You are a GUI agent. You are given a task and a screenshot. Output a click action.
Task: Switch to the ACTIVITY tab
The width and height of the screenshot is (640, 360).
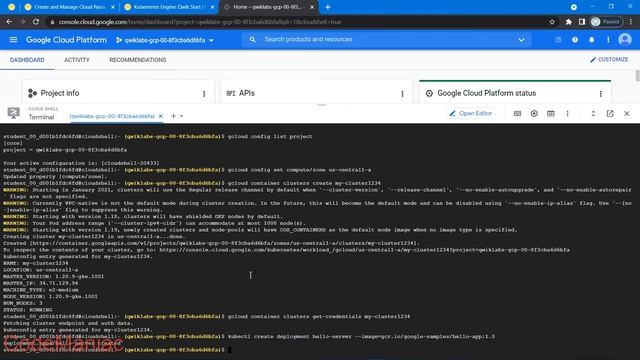(x=77, y=60)
